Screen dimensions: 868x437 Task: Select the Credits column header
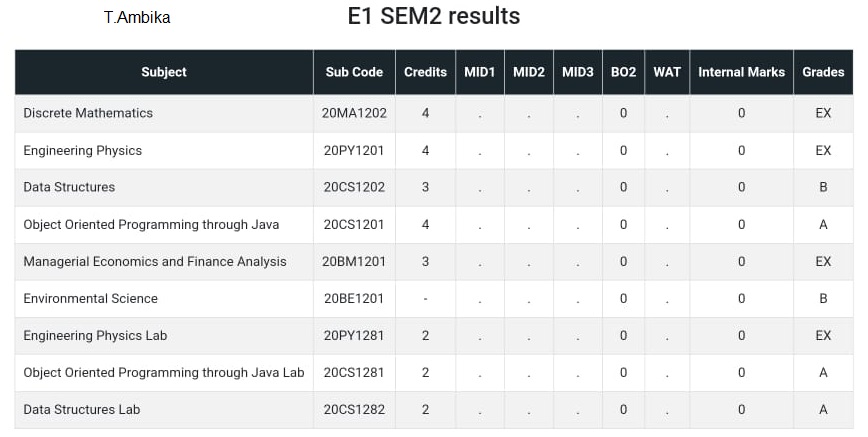coord(425,72)
